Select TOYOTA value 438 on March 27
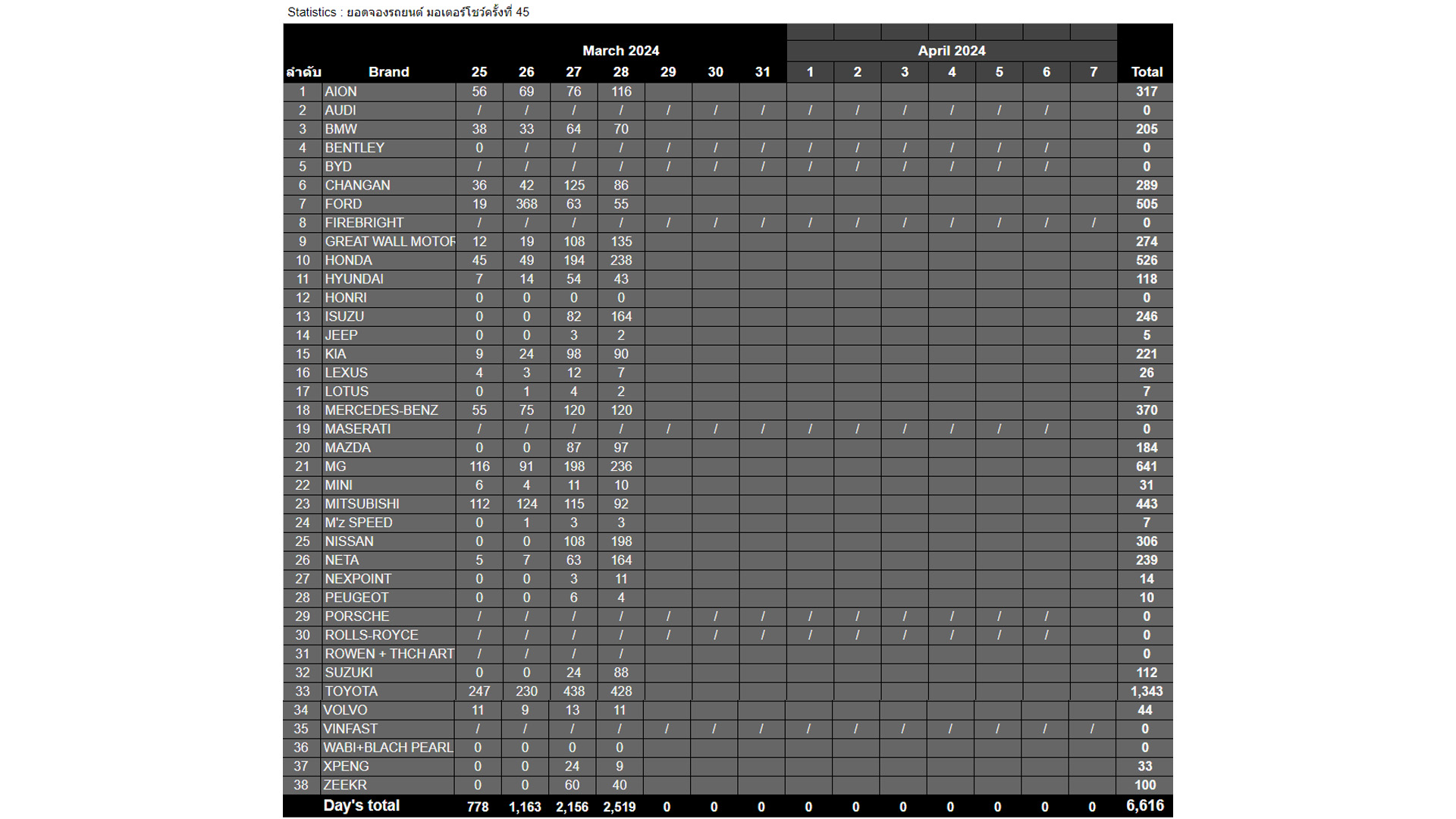The image size is (1456, 819). pos(573,692)
